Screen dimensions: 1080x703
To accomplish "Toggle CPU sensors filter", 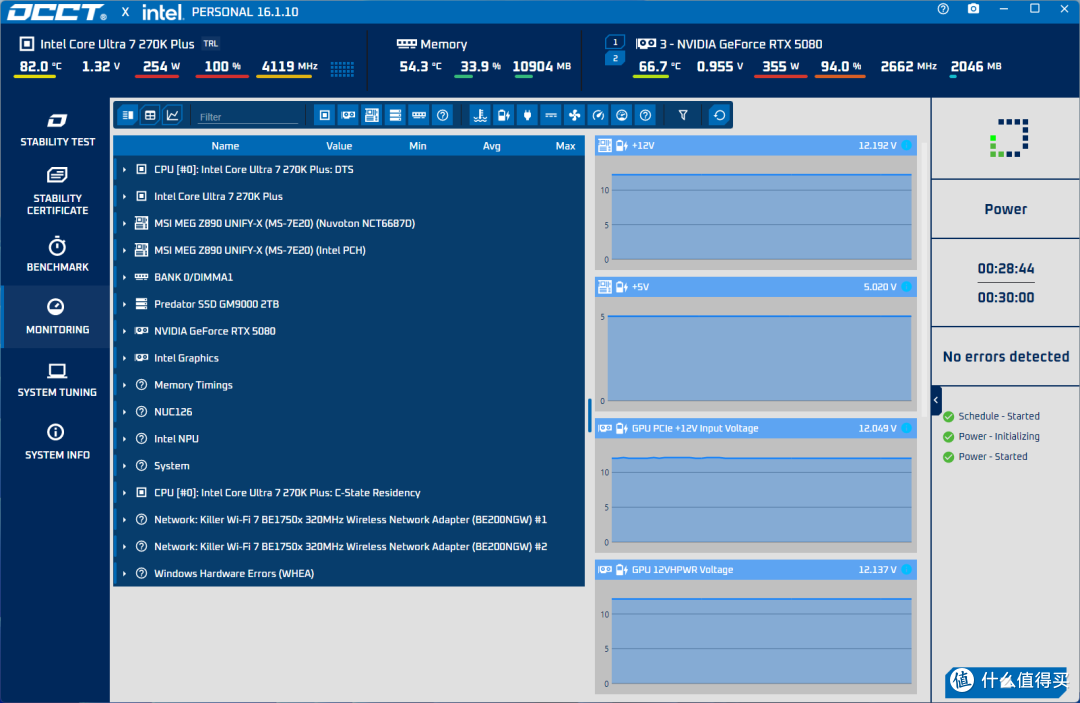I will pyautogui.click(x=324, y=115).
